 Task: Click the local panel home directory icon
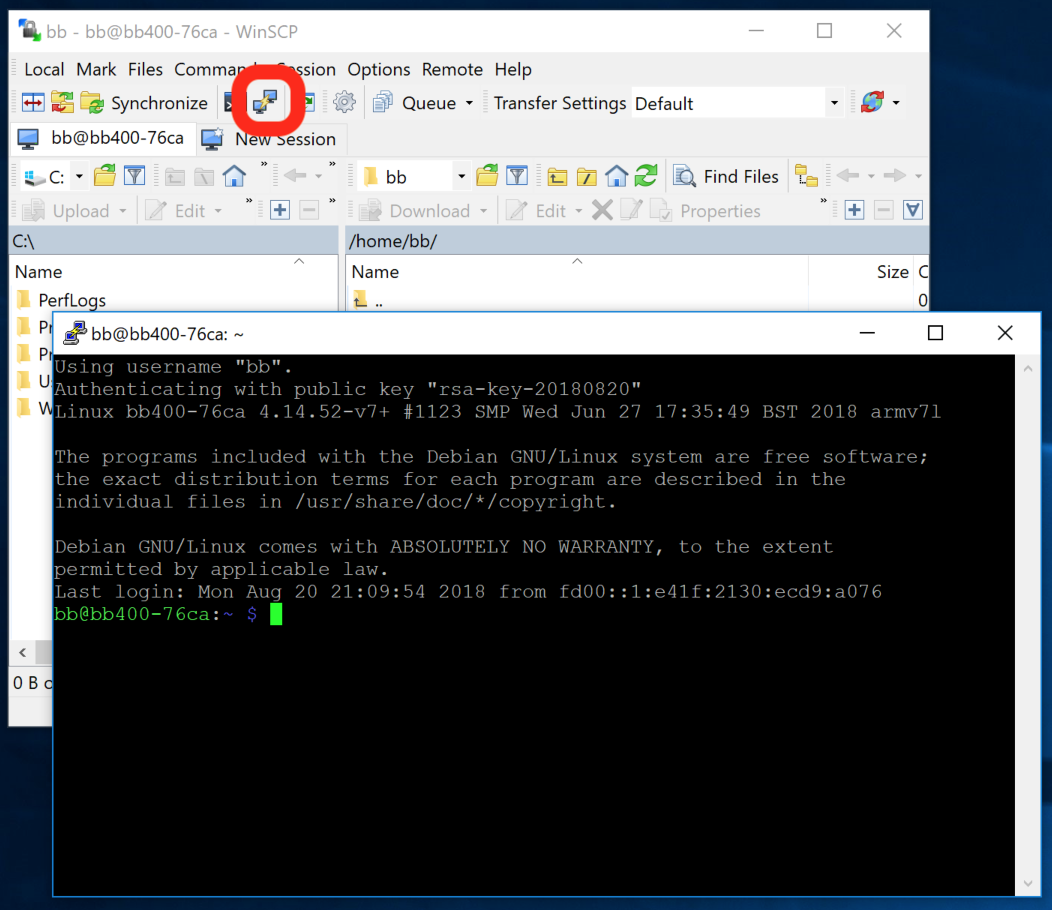tap(234, 177)
